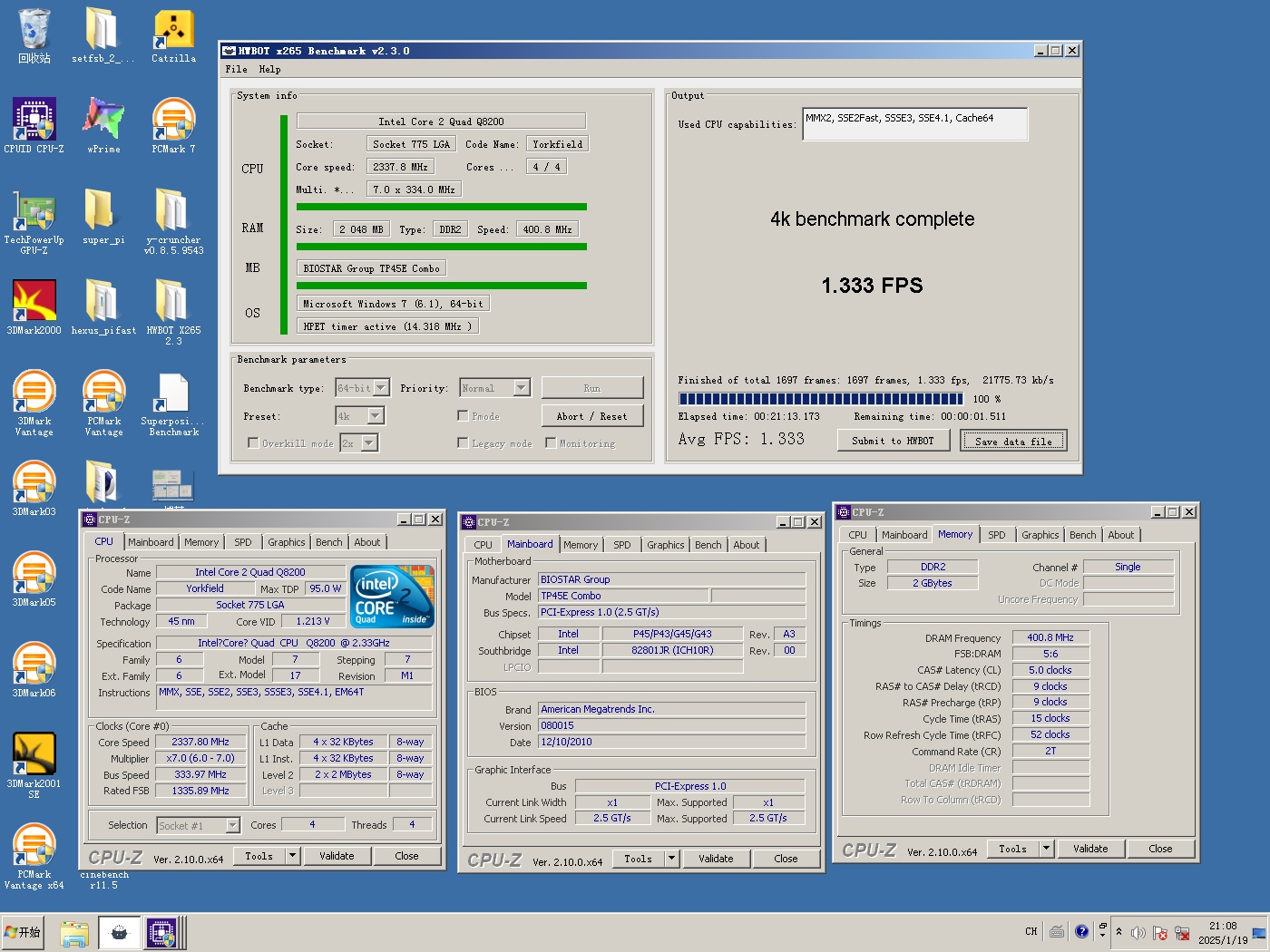
Task: Launch 3DMark05 desktop shortcut
Action: (x=34, y=579)
